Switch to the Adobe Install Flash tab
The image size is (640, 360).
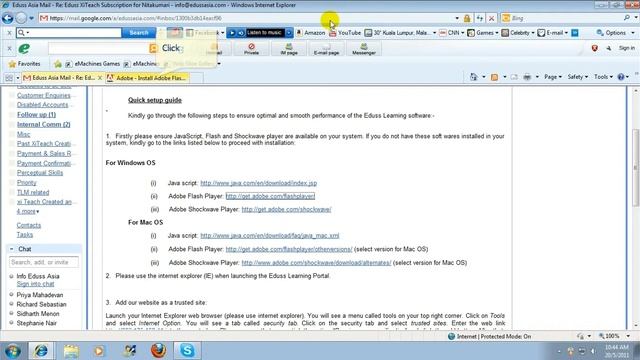[x=147, y=78]
